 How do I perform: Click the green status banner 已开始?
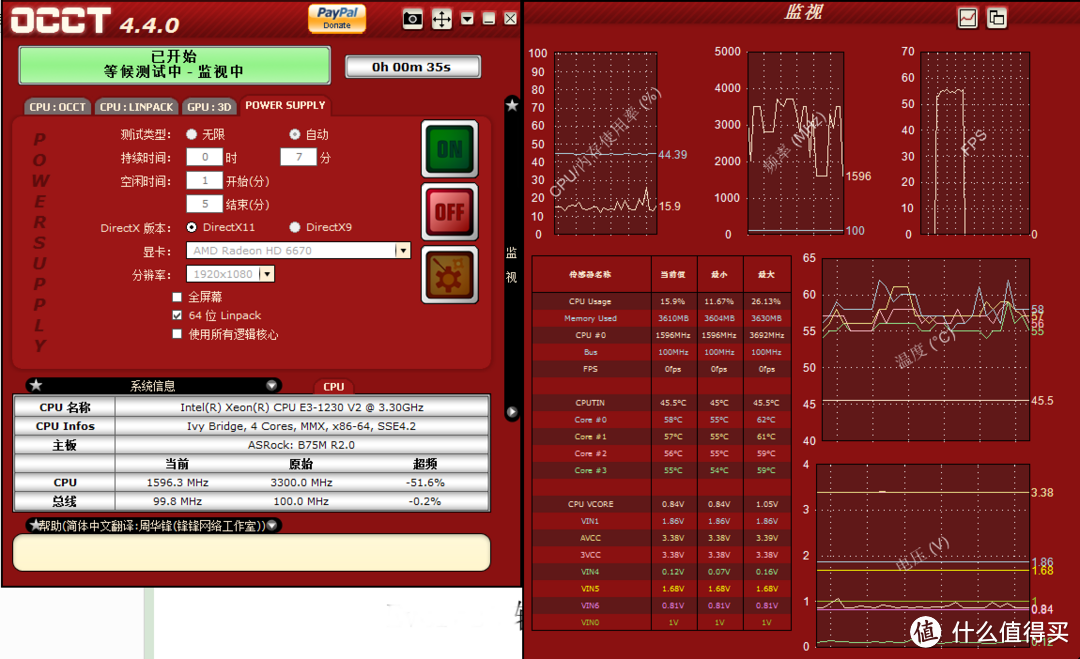tap(174, 65)
